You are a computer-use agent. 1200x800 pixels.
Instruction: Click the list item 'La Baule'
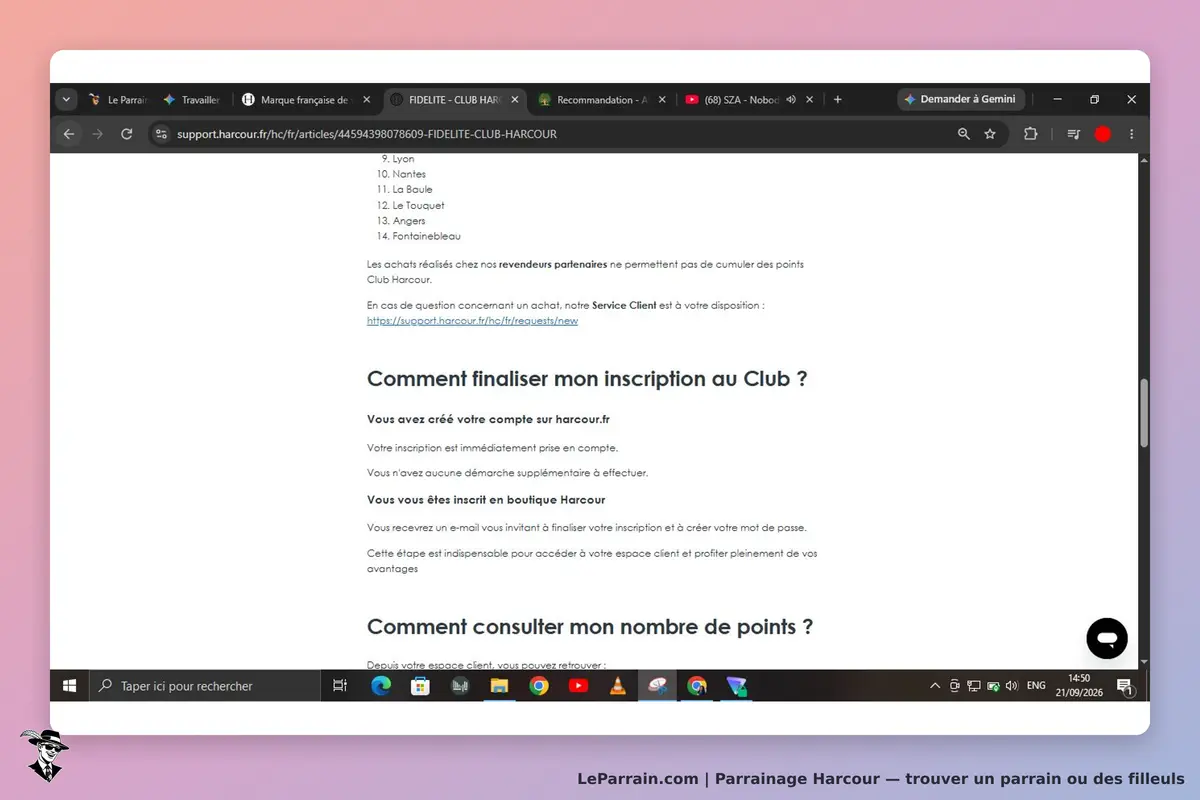[x=412, y=189]
